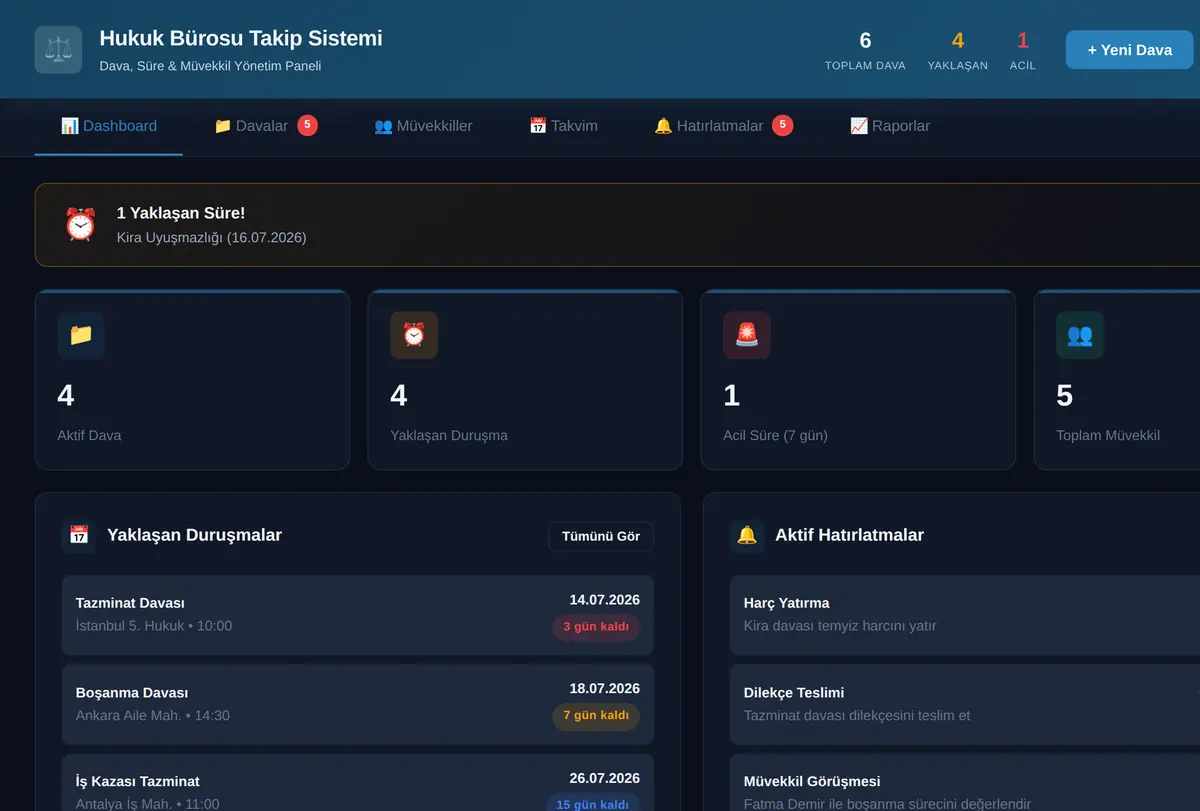Click the people icon on Toplam Müvekkil card
Screen dimensions: 1200x811
(x=1080, y=335)
